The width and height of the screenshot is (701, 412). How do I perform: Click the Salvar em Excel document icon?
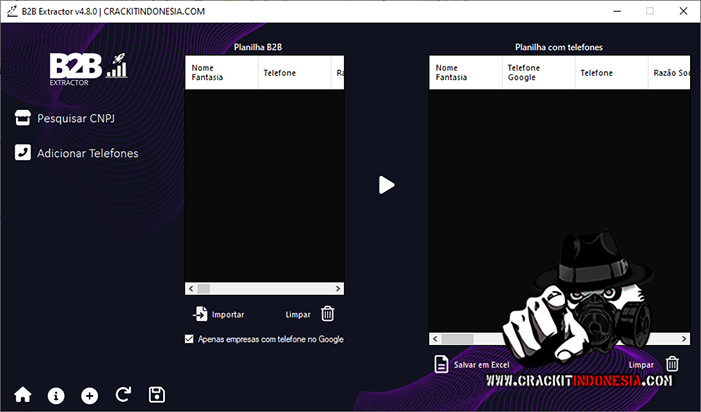(x=441, y=364)
